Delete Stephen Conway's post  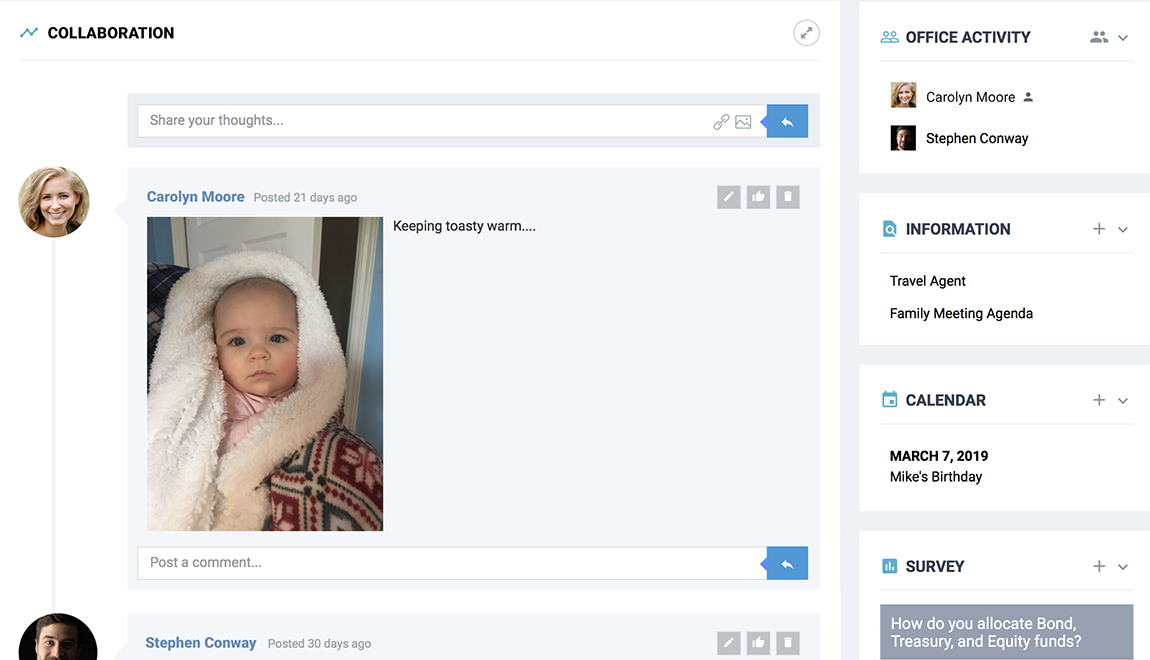(x=788, y=643)
